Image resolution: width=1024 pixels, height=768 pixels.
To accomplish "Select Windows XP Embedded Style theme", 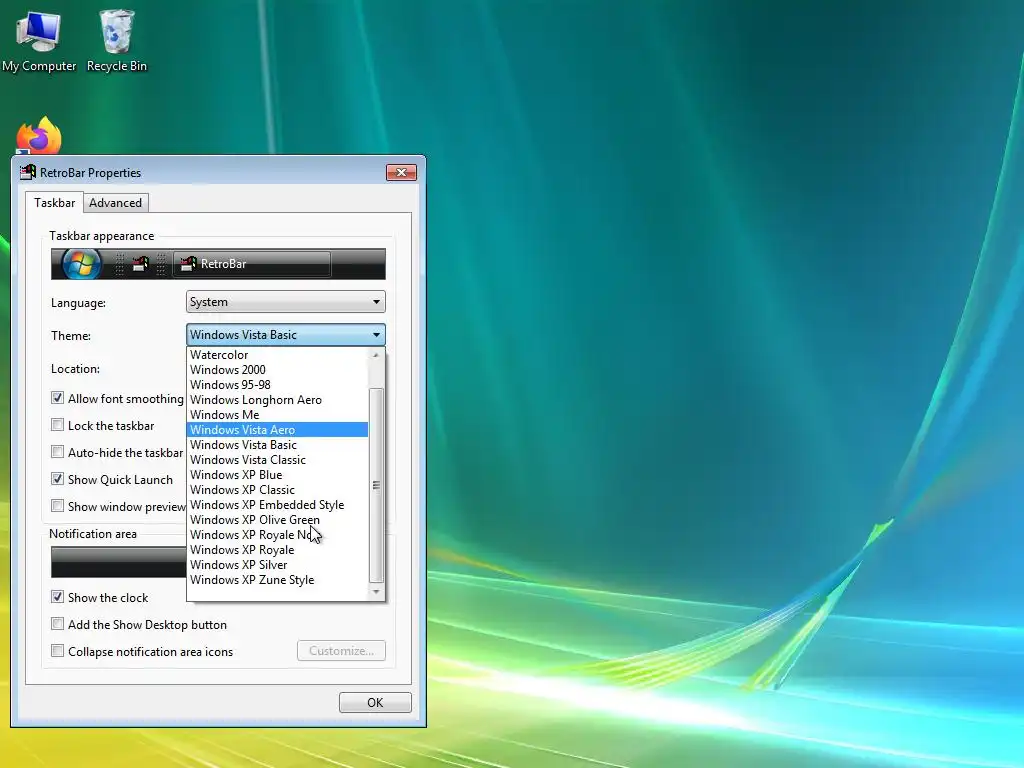I will pyautogui.click(x=278, y=505).
